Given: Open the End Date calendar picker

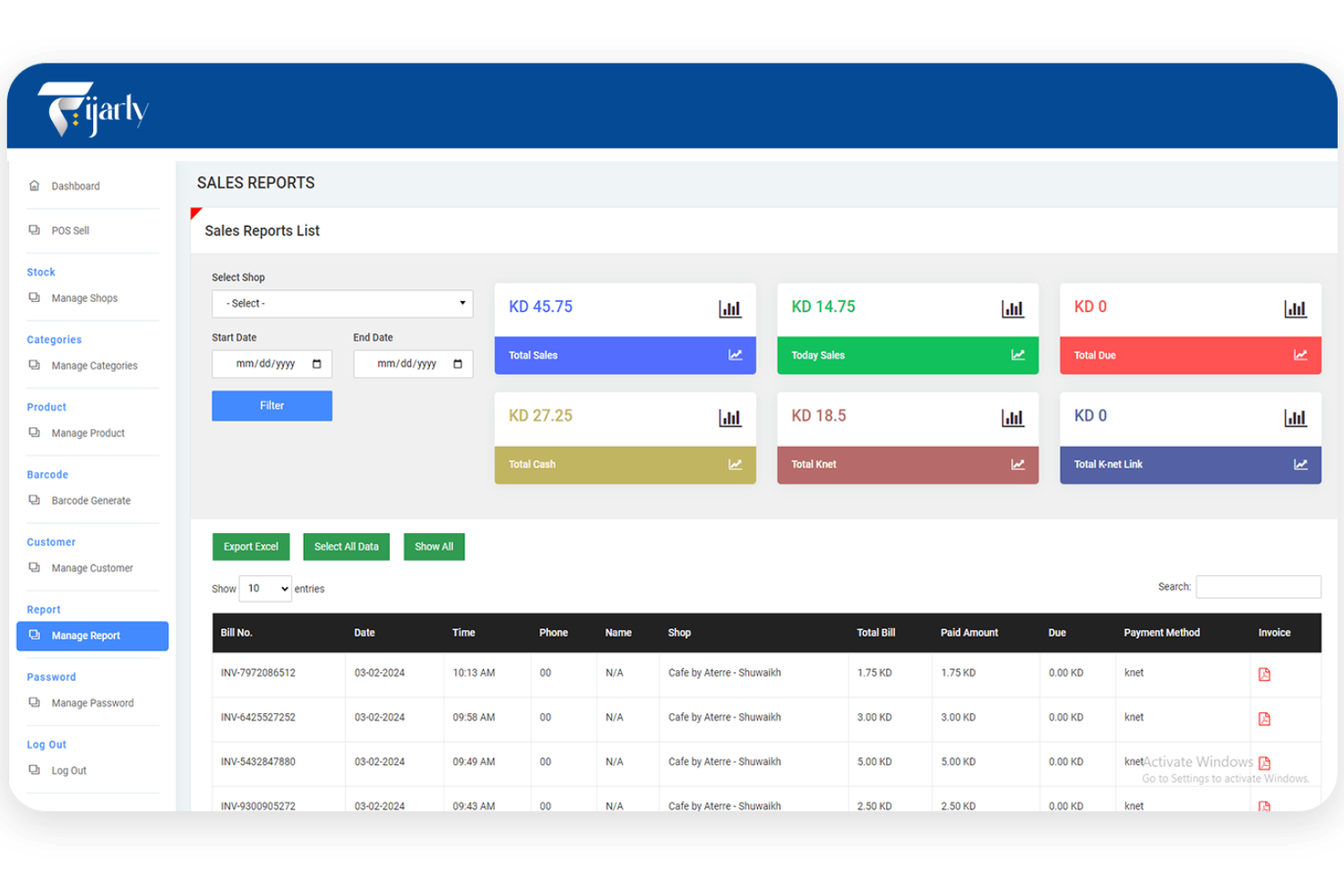Looking at the screenshot, I should coord(458,364).
